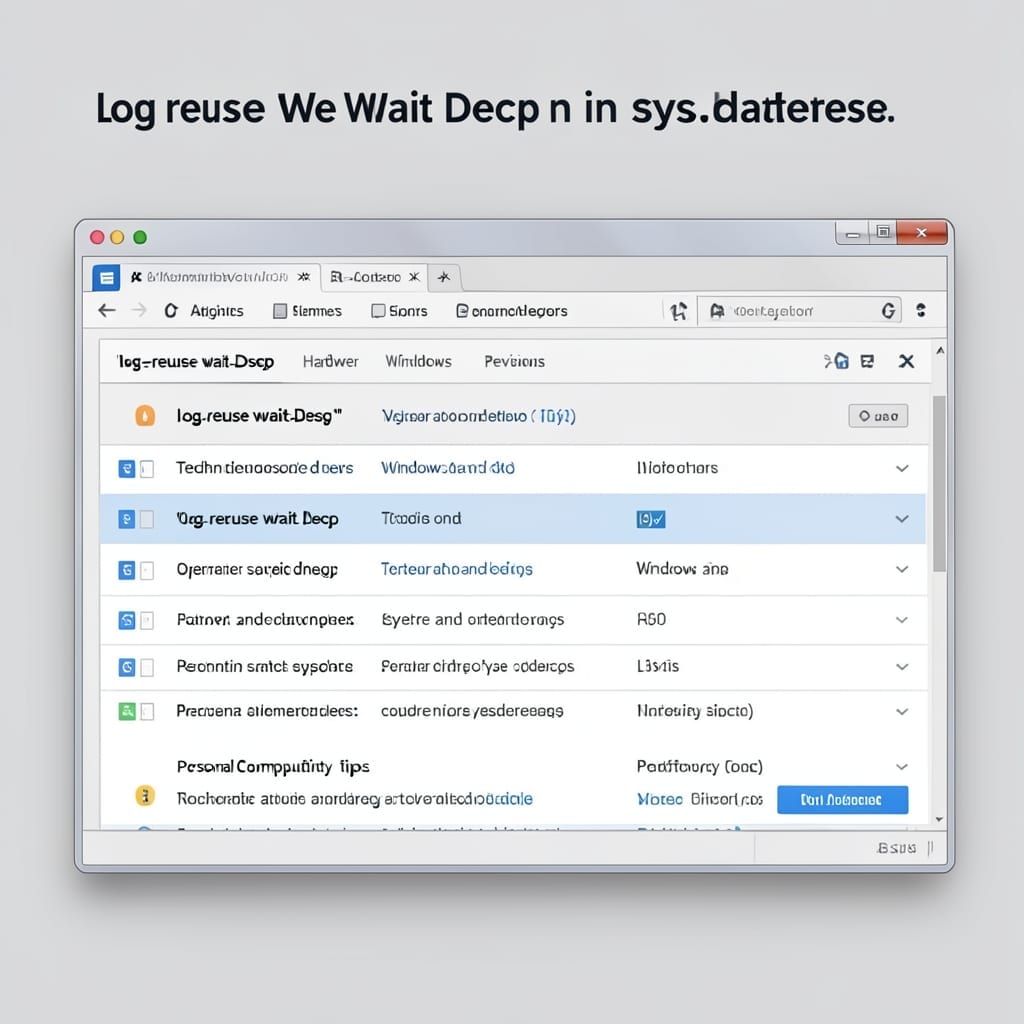
Task: Close the Cortaco tab
Action: [x=414, y=277]
